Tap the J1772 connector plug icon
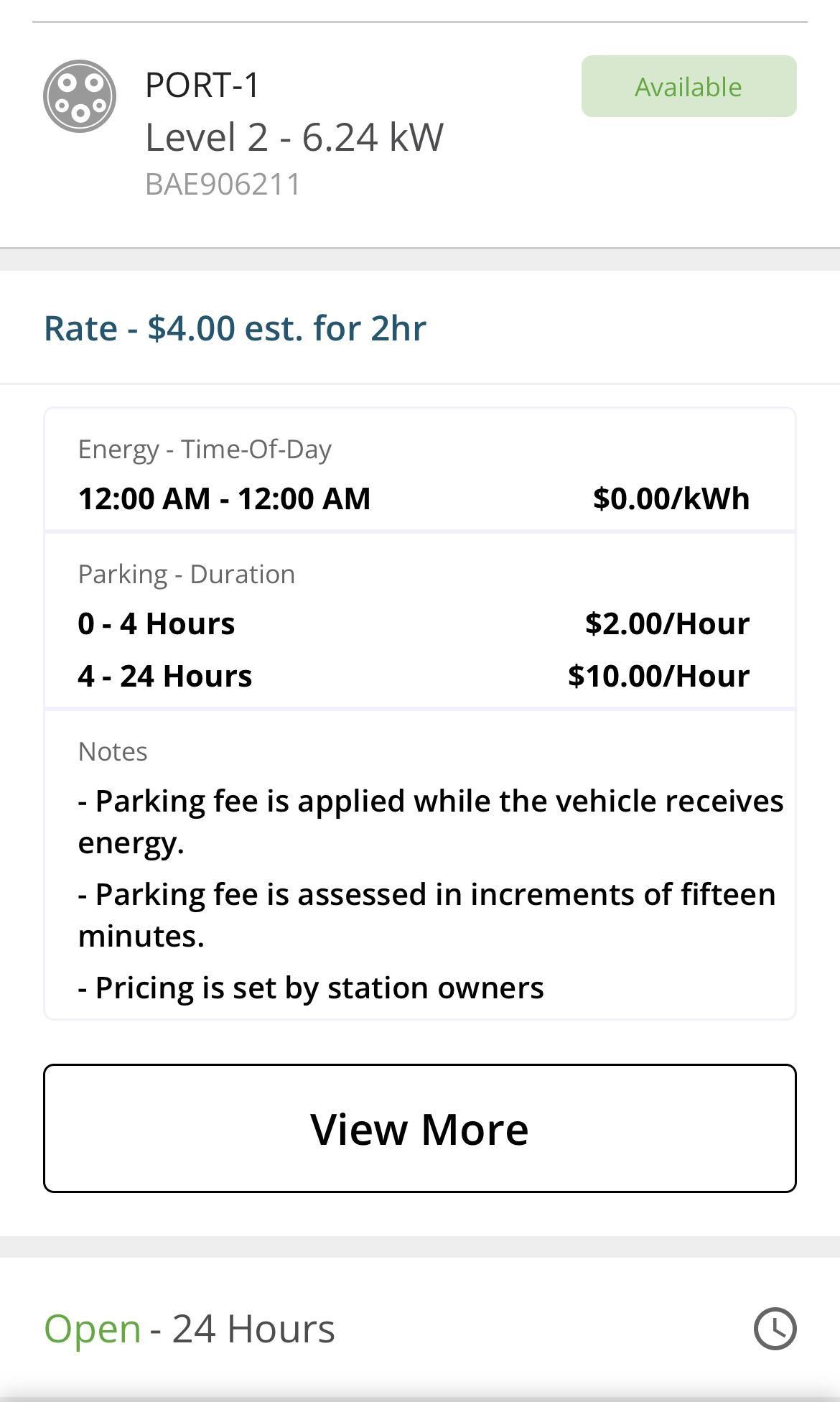 coord(80,96)
